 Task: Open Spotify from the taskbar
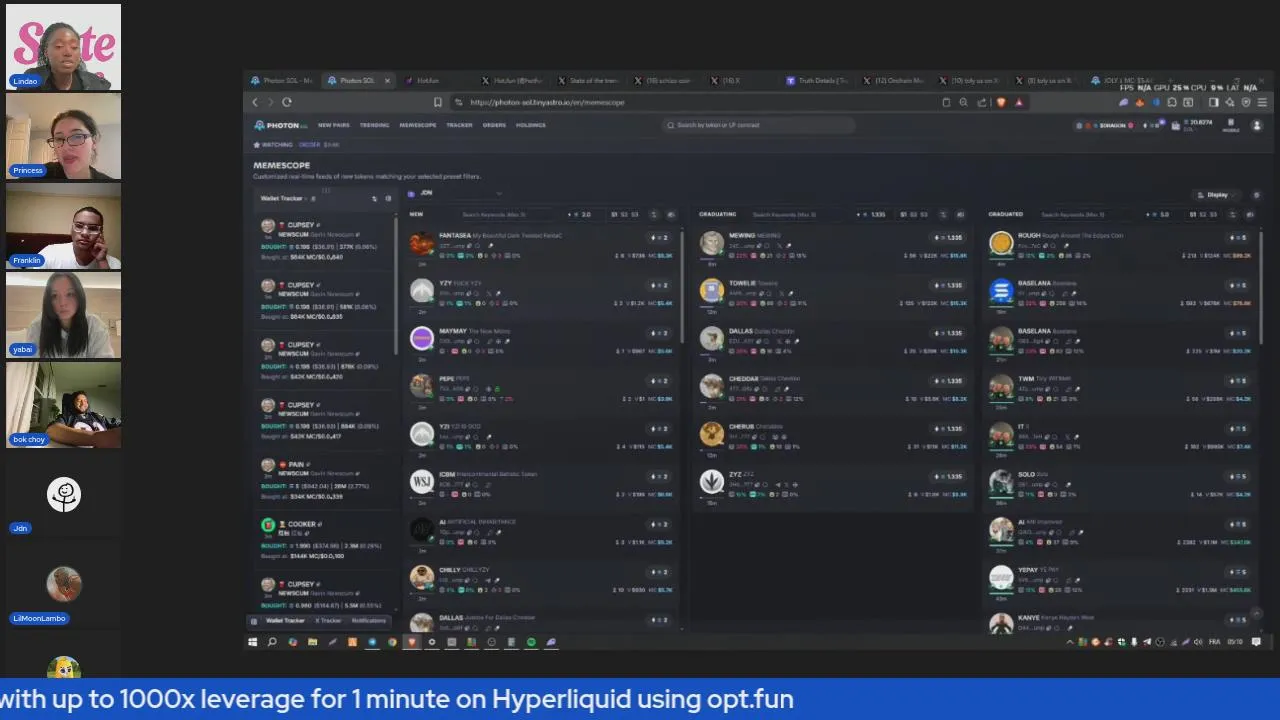click(x=531, y=642)
